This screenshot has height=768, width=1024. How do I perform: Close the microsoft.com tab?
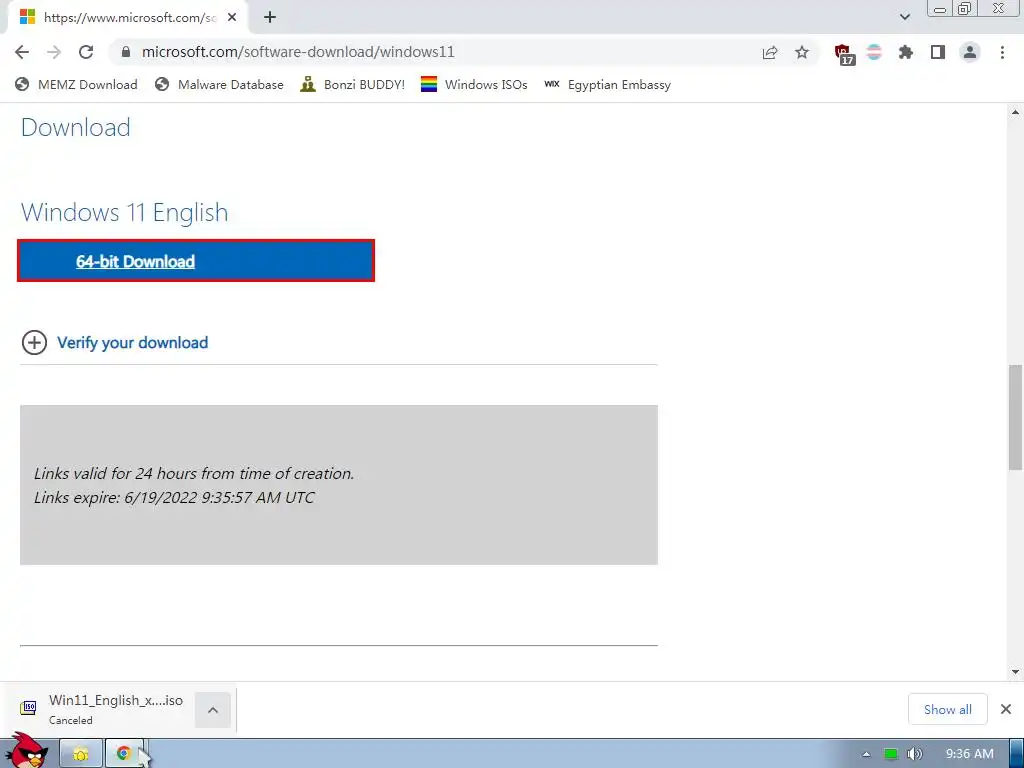tap(232, 18)
